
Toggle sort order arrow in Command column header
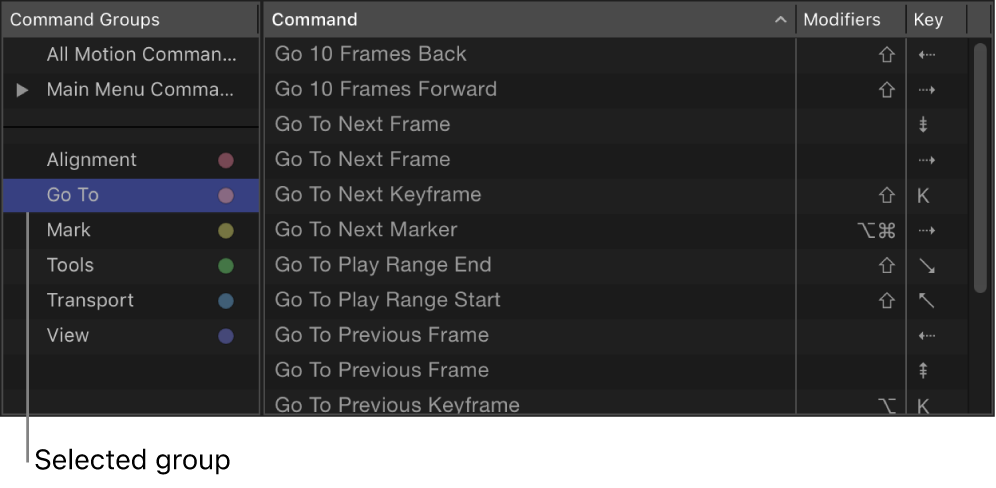pyautogui.click(x=781, y=20)
